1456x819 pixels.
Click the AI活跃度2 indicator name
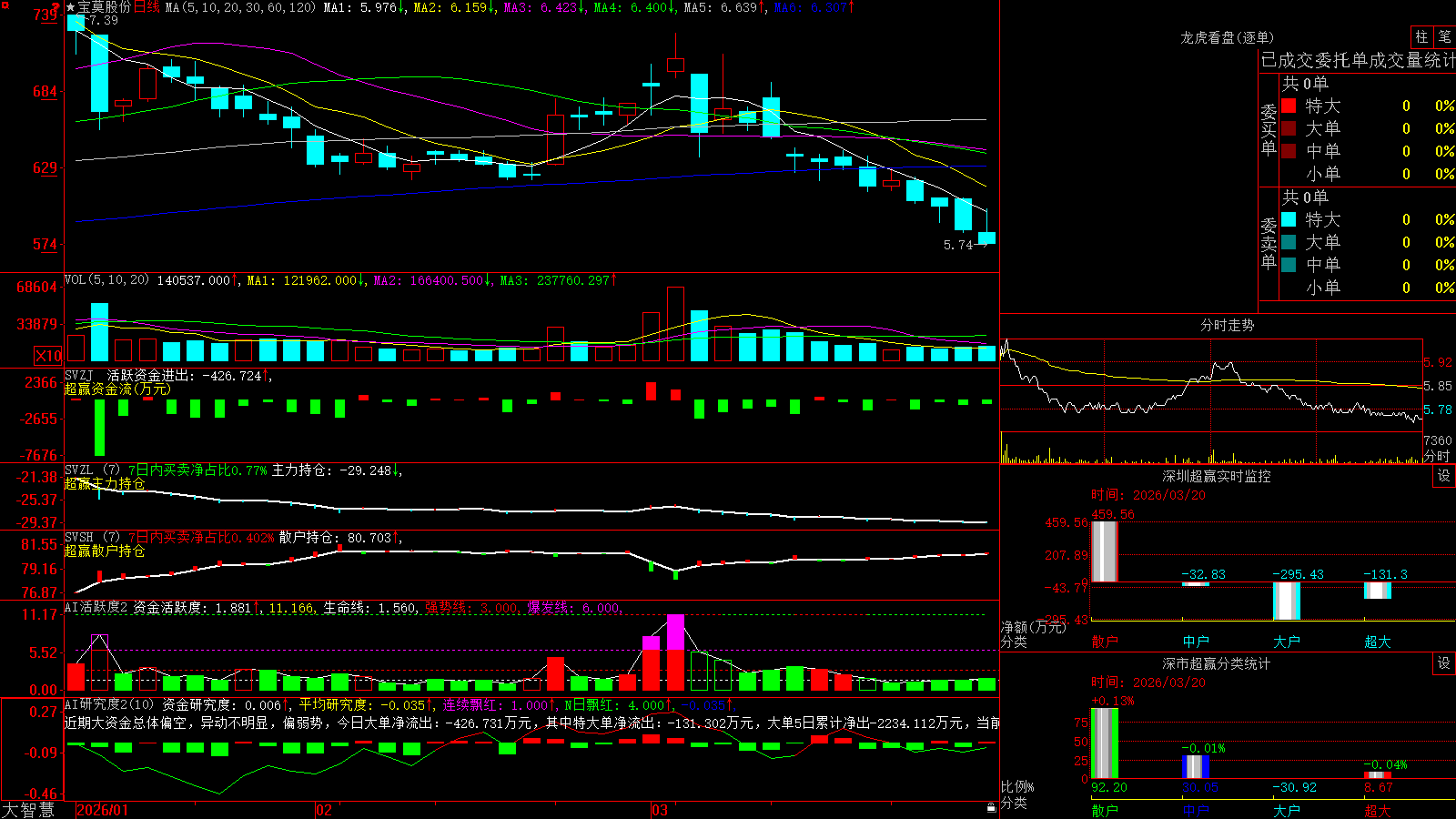(96, 607)
